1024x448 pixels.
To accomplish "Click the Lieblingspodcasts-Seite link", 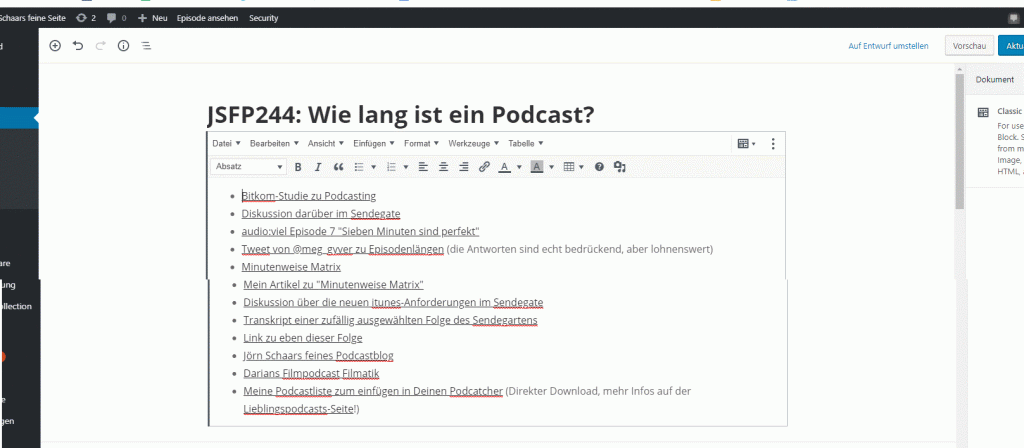I will pyautogui.click(x=299, y=409).
